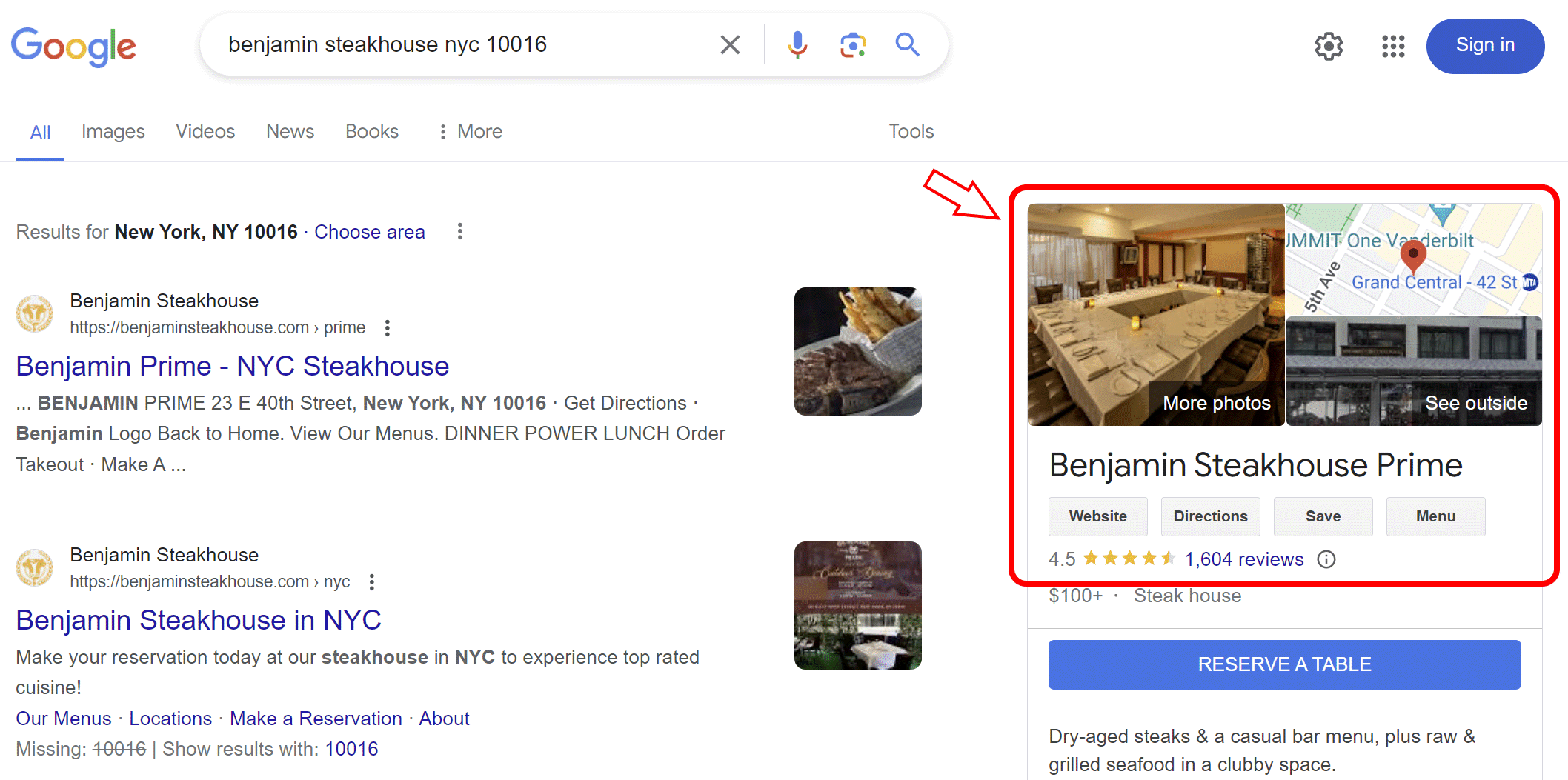Open options for Benjamin Prime result
The width and height of the screenshot is (1568, 780).
point(388,327)
